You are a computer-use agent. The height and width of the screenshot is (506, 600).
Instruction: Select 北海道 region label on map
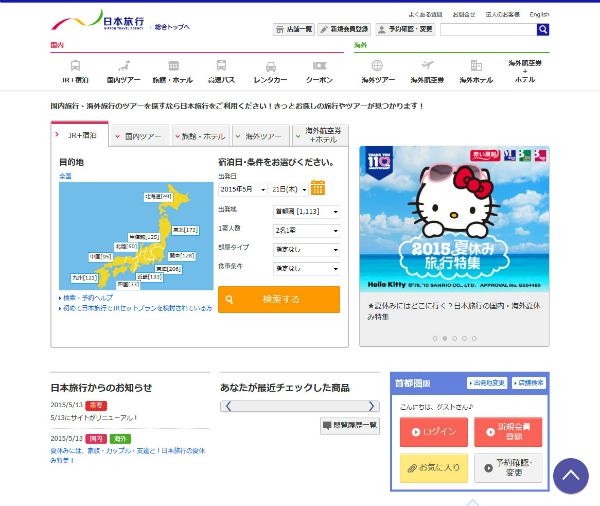point(158,197)
